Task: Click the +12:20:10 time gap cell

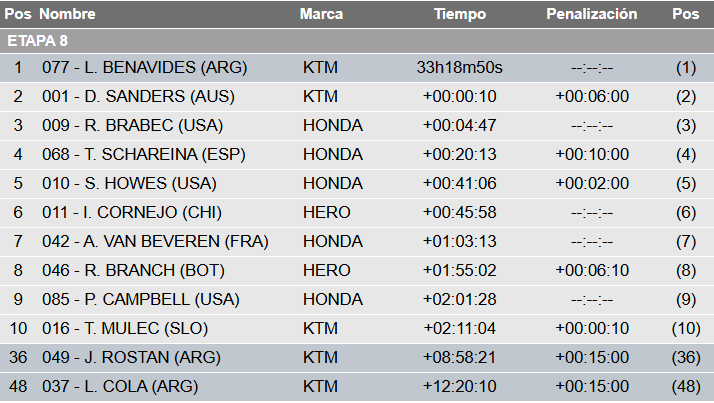Action: tap(459, 386)
